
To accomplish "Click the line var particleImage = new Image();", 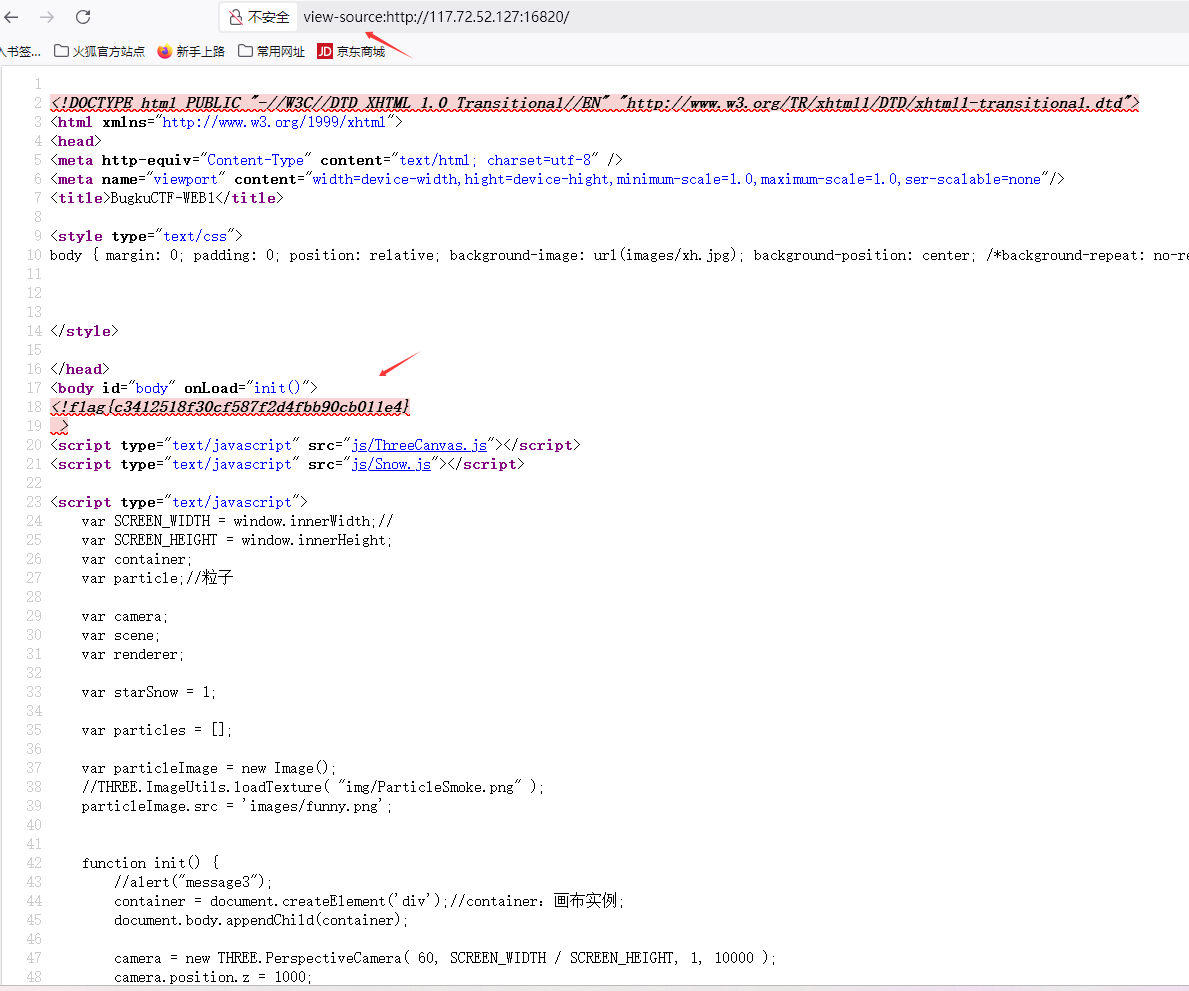I will (209, 768).
